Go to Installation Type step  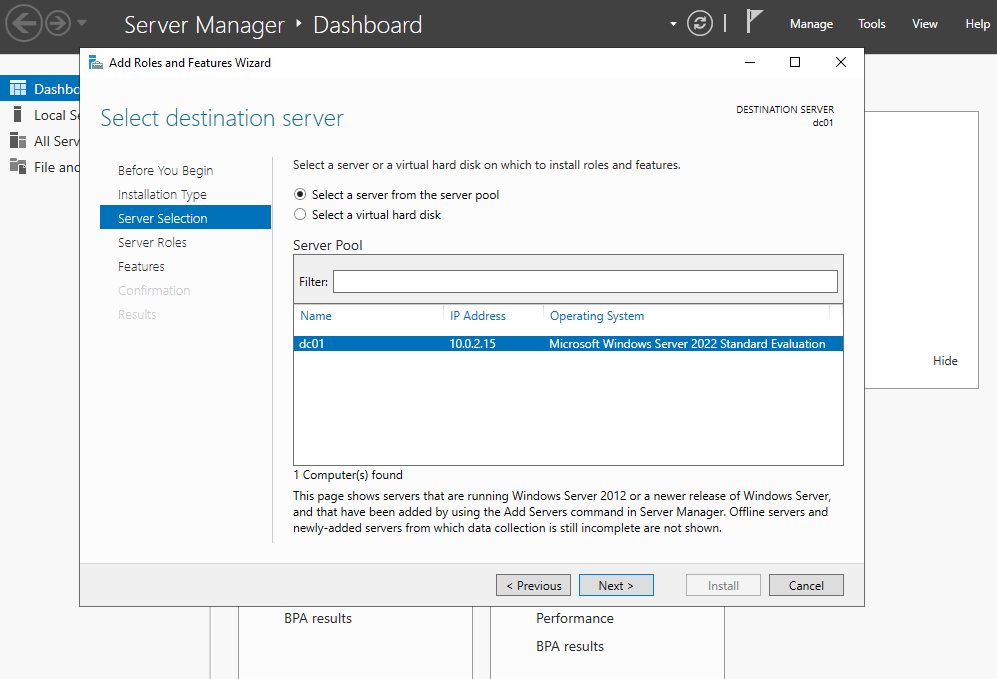point(162,195)
